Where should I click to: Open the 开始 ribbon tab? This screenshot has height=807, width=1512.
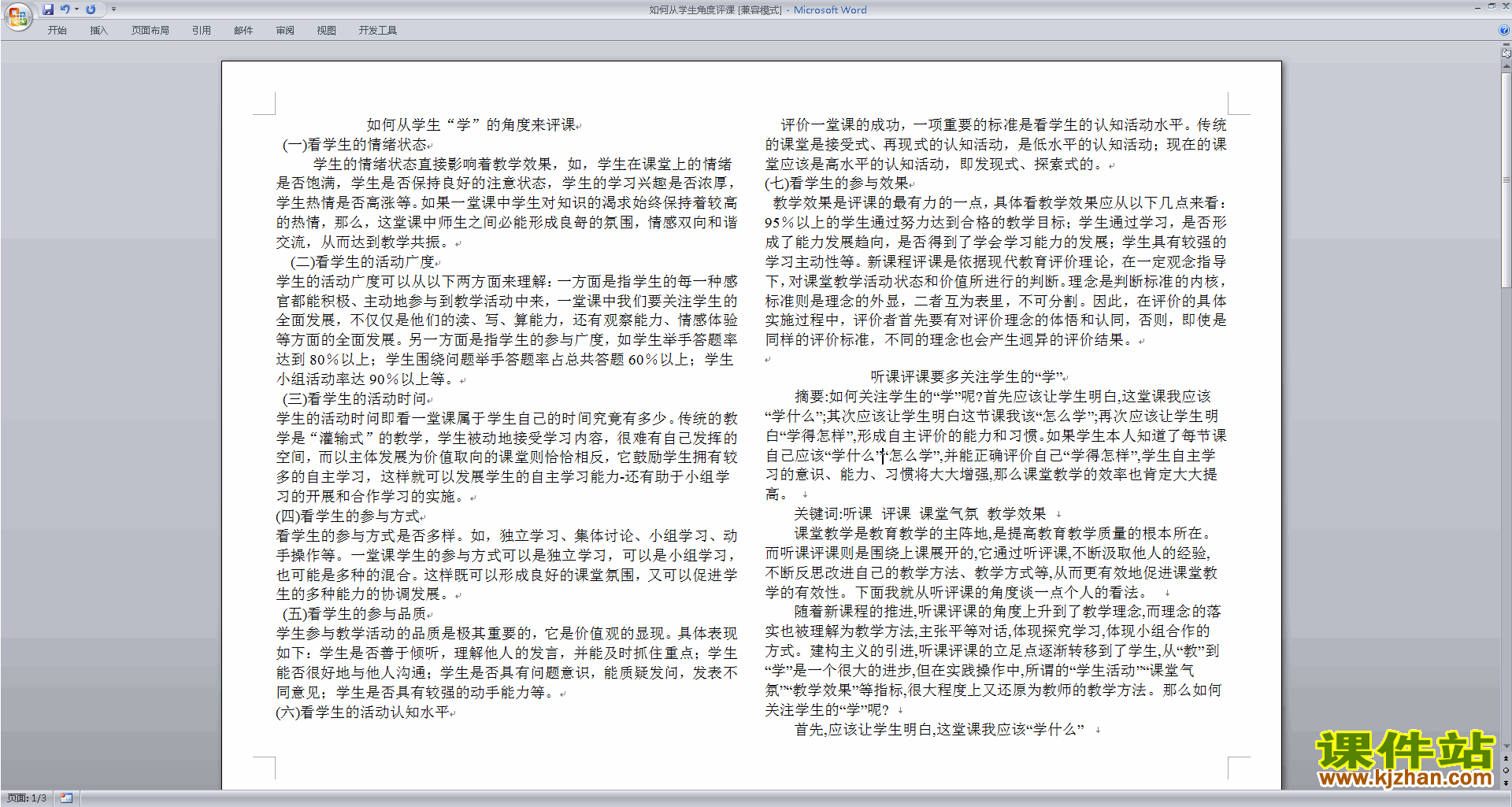57,31
